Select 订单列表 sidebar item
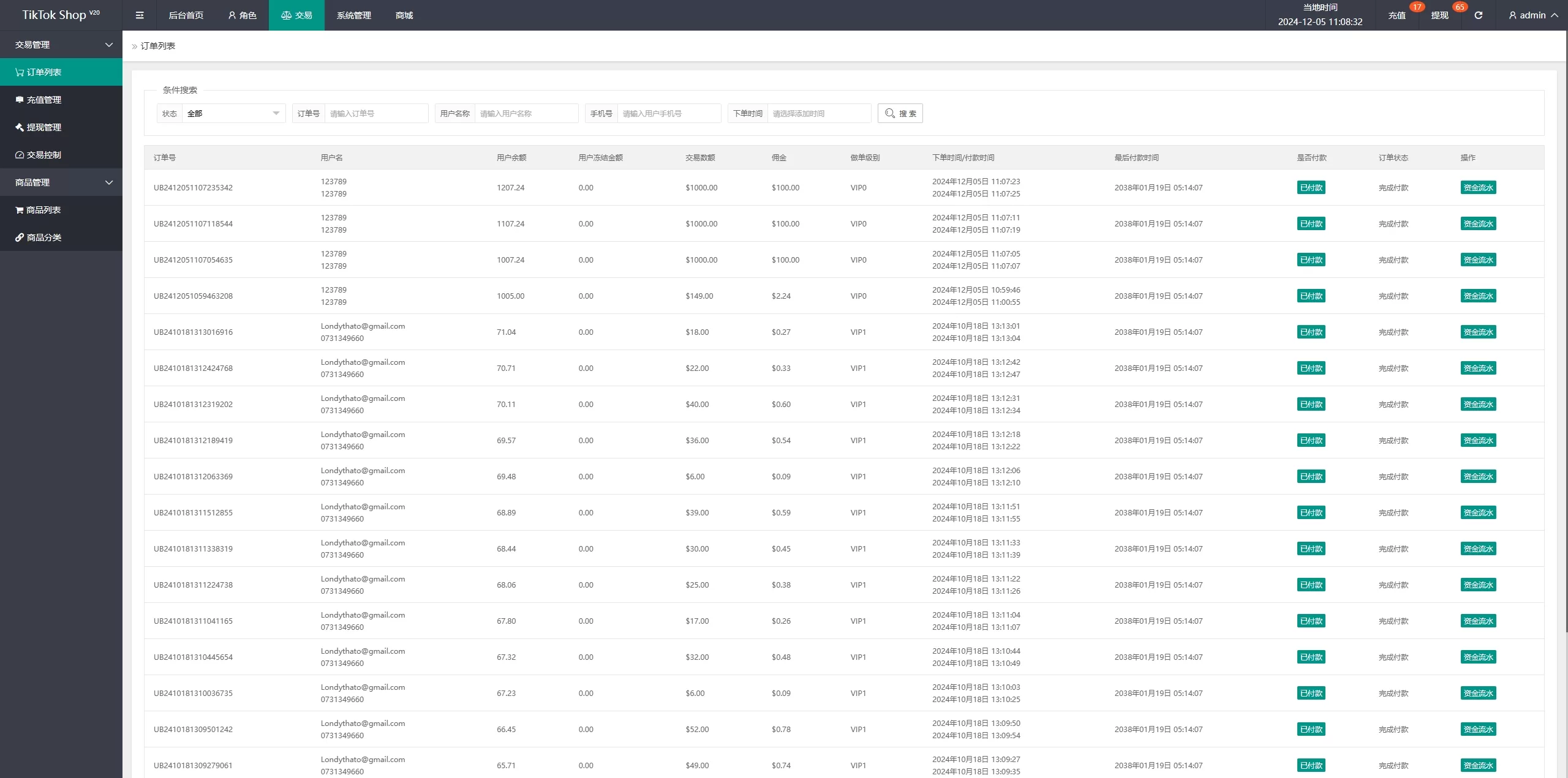1568x778 pixels. coord(44,72)
